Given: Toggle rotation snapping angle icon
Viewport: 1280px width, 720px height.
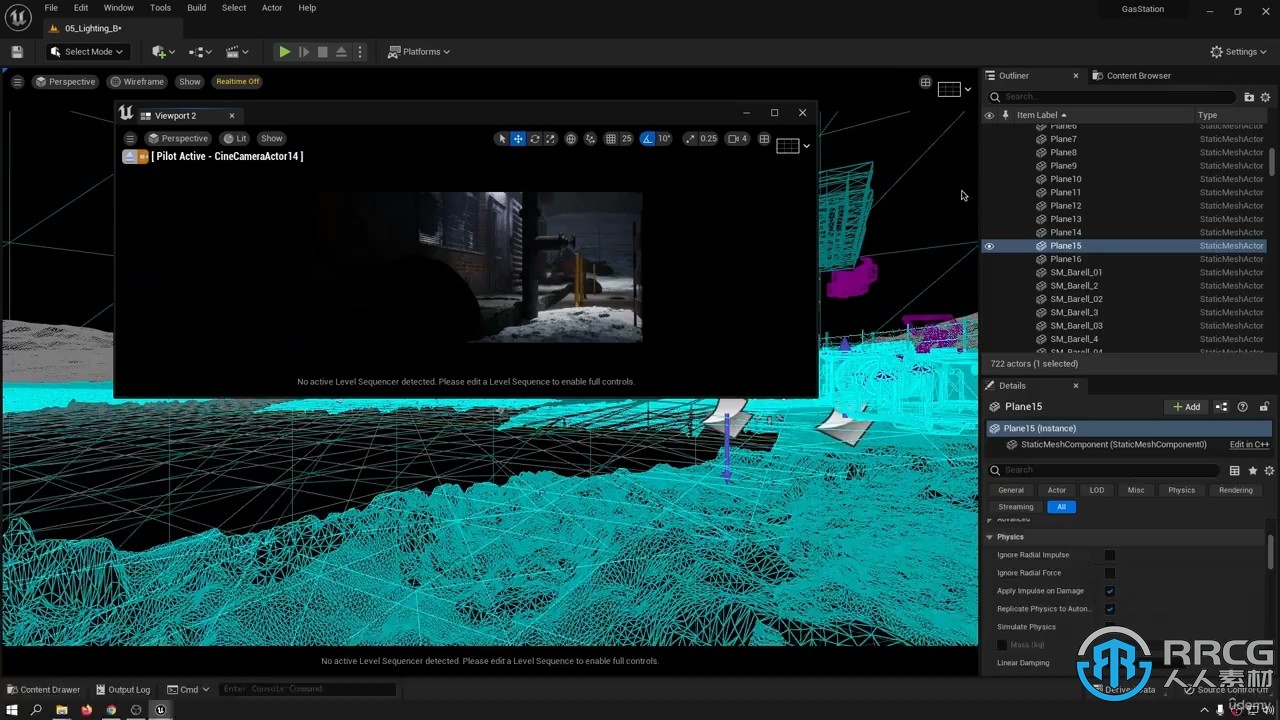Looking at the screenshot, I should pos(648,139).
